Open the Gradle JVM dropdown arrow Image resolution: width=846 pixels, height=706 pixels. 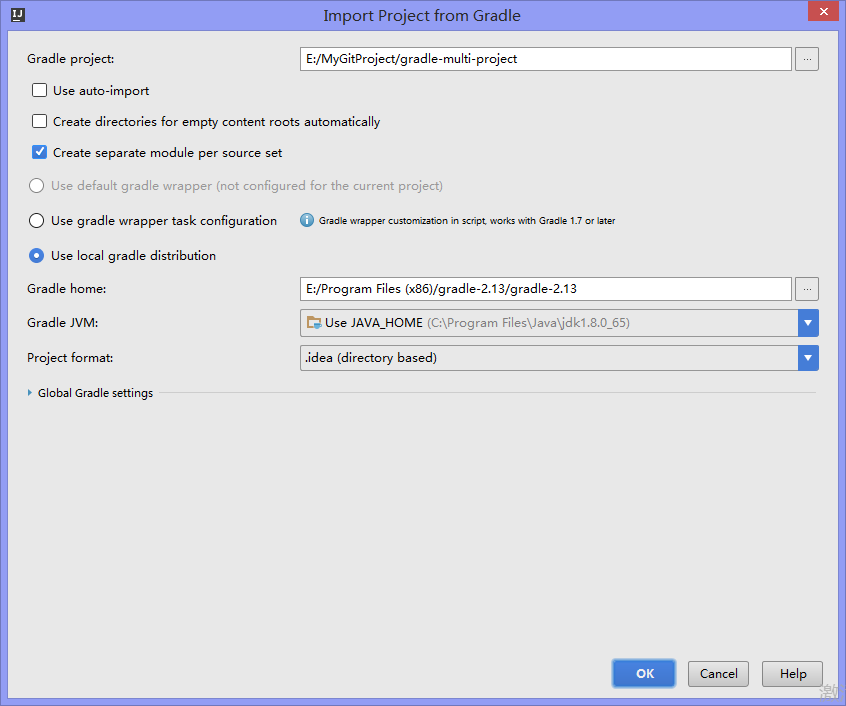[x=808, y=323]
